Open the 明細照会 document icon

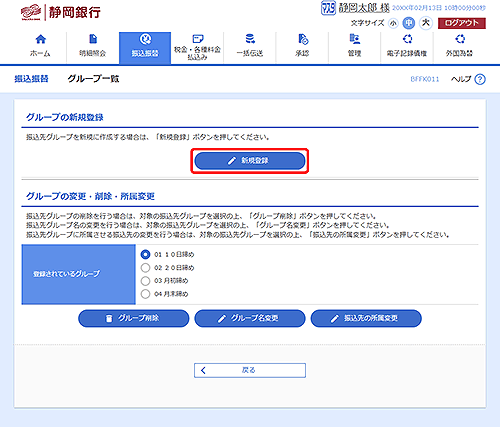click(x=93, y=39)
